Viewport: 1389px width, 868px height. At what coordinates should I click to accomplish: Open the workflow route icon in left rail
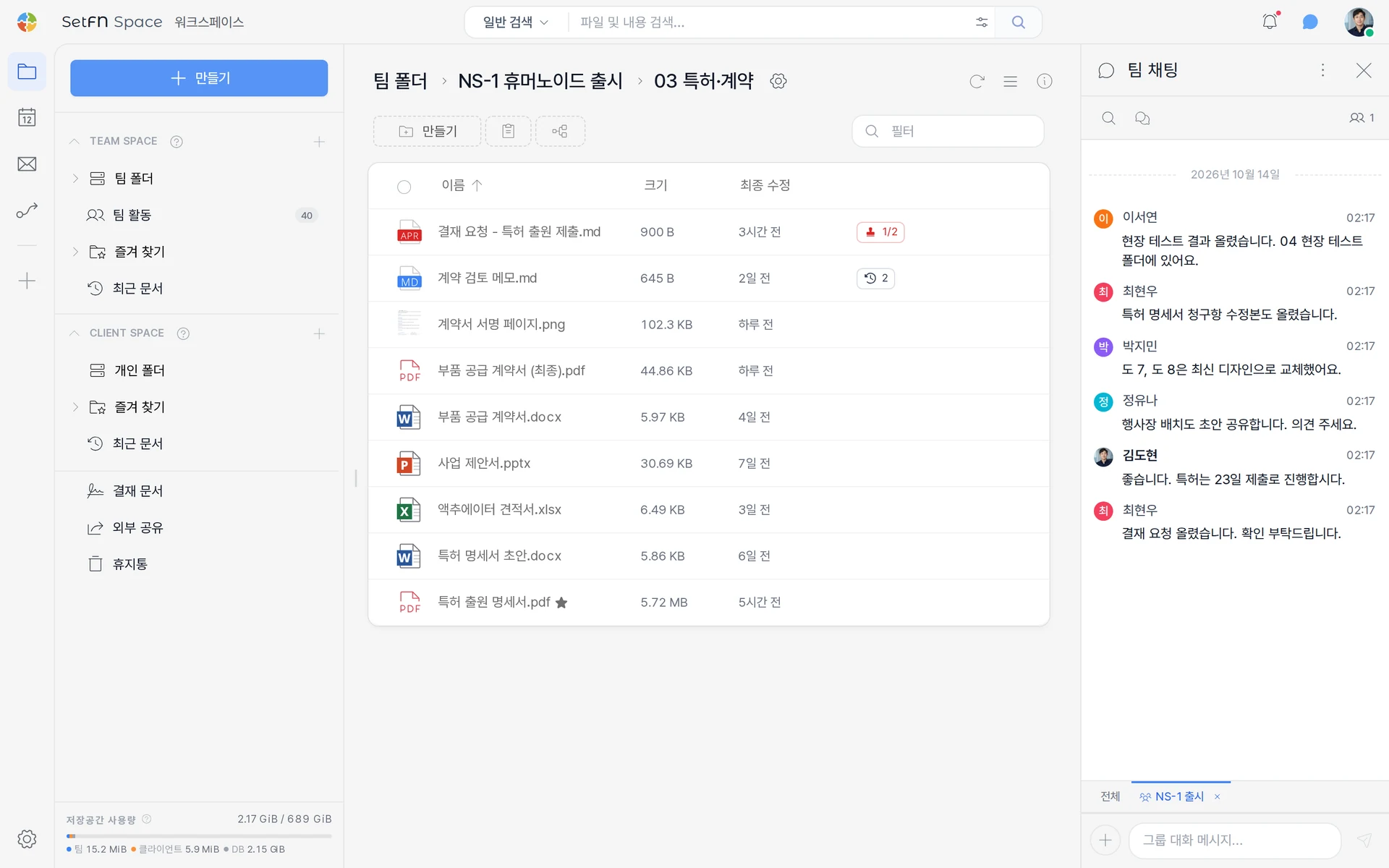tap(27, 210)
